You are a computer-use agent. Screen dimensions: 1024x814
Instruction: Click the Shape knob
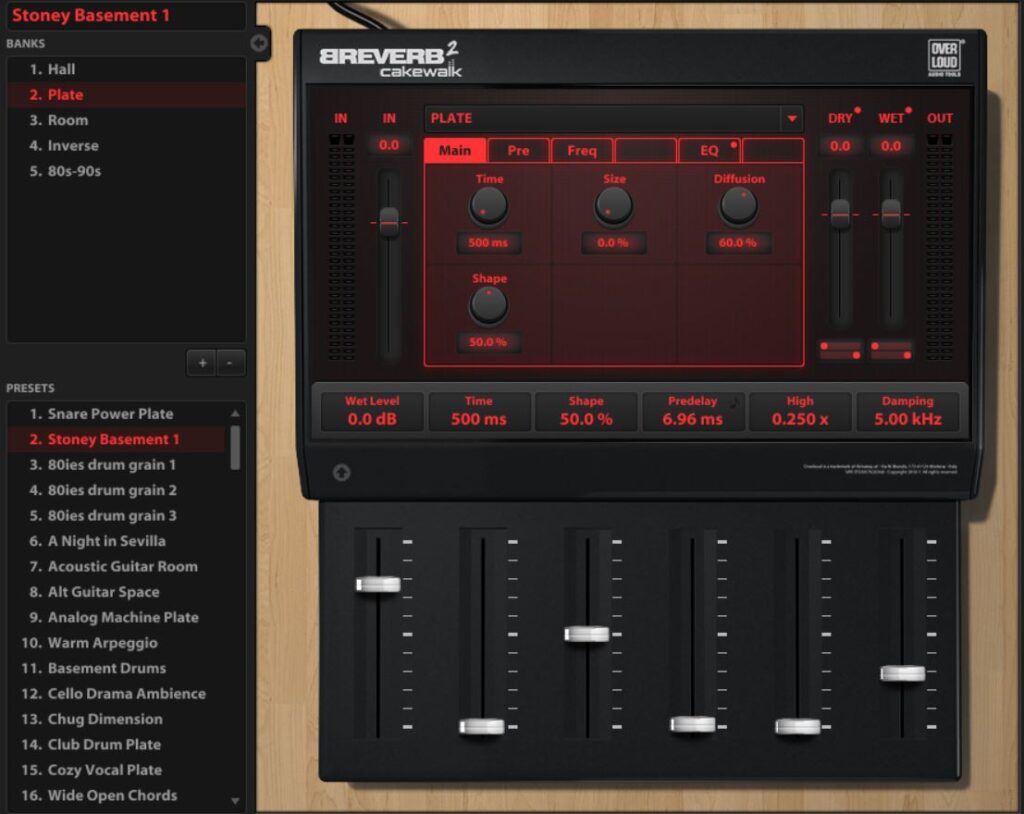[x=488, y=305]
